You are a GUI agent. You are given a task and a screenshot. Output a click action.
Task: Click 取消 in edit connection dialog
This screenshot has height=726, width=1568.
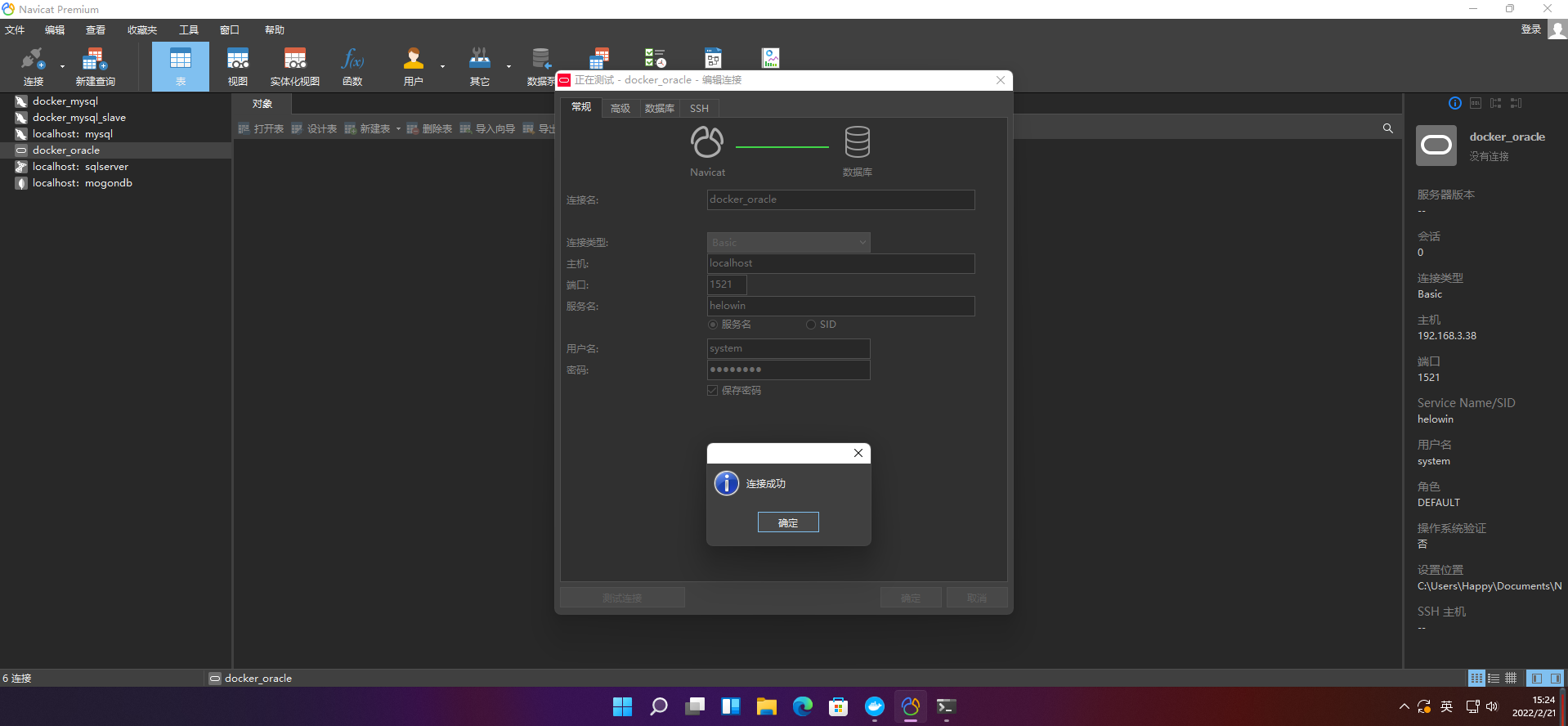[977, 598]
